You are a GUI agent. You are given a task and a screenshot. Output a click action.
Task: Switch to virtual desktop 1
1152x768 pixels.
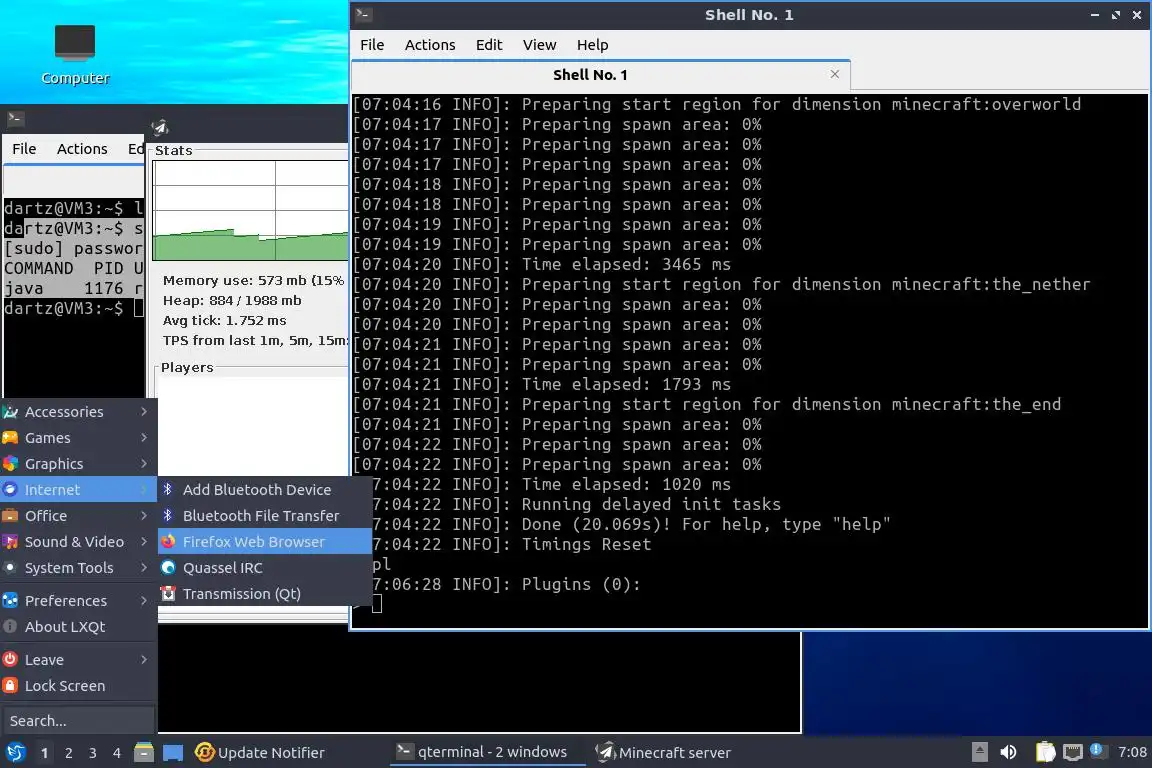tap(44, 753)
